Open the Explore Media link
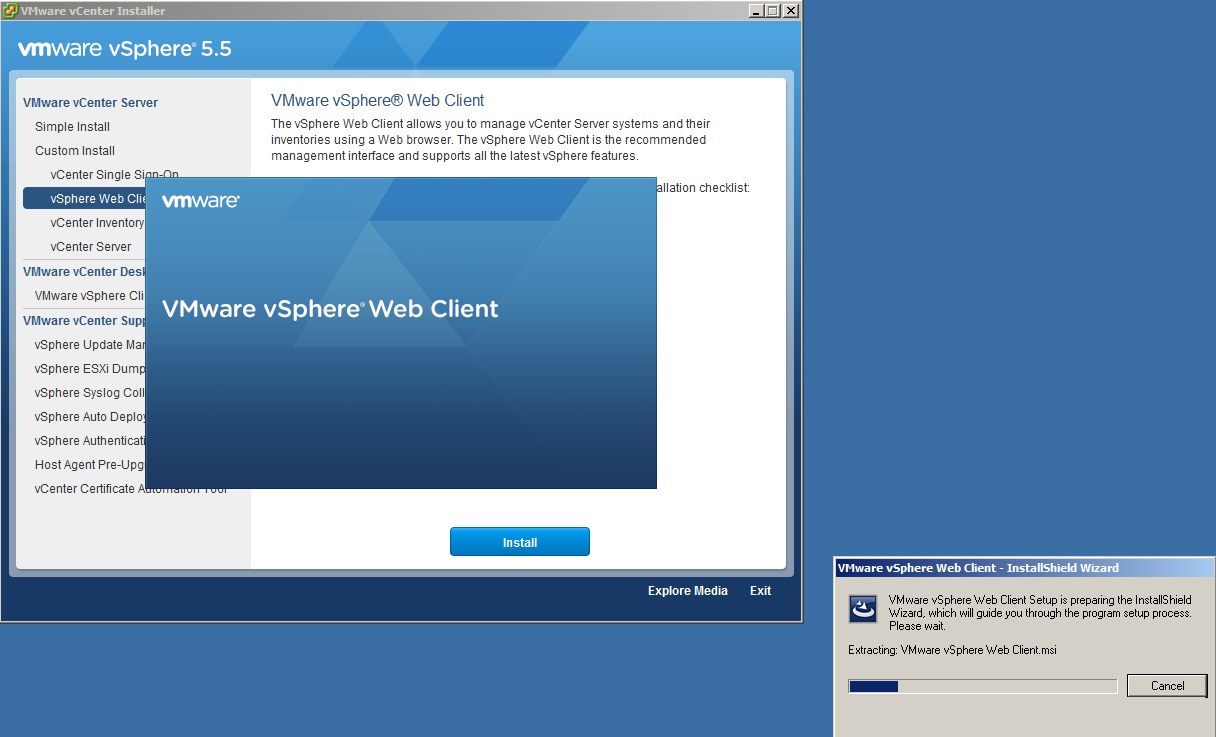1216x737 pixels. (687, 591)
